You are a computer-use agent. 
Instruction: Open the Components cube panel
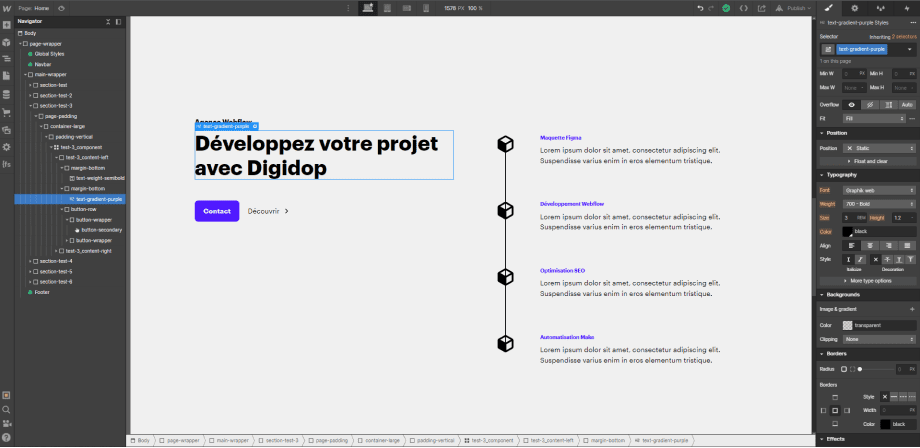tap(6, 42)
